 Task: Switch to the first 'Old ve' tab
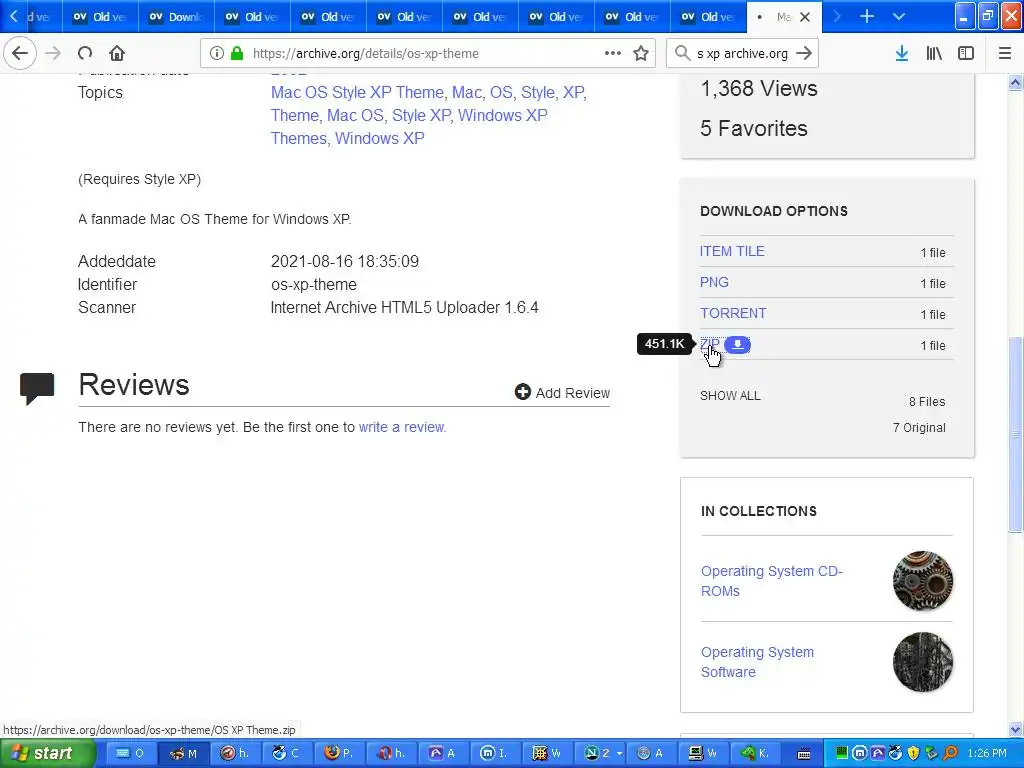coord(100,16)
